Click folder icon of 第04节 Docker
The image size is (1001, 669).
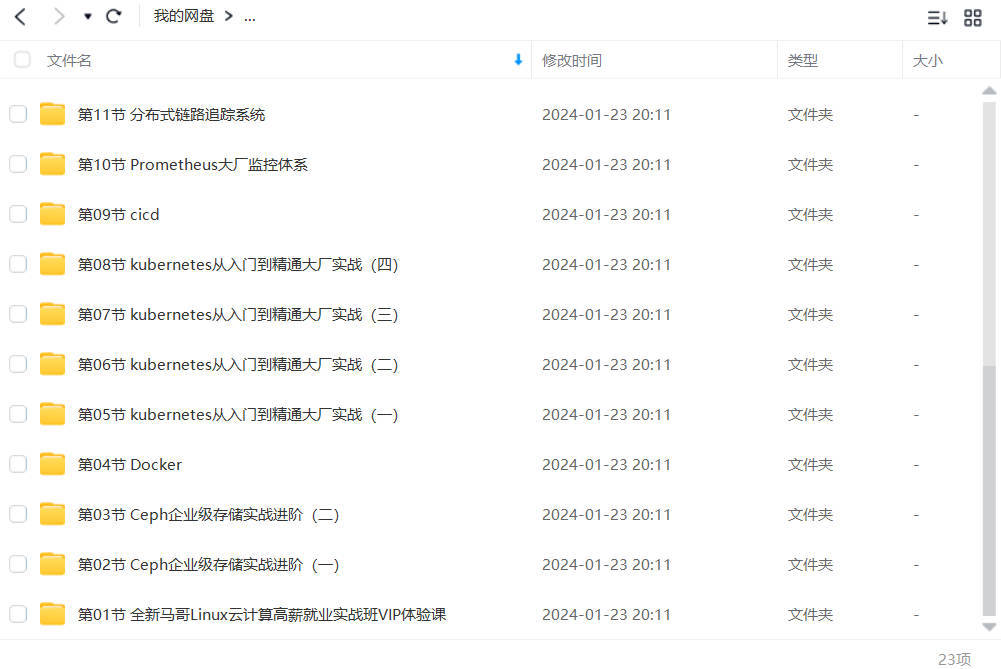tap(52, 464)
